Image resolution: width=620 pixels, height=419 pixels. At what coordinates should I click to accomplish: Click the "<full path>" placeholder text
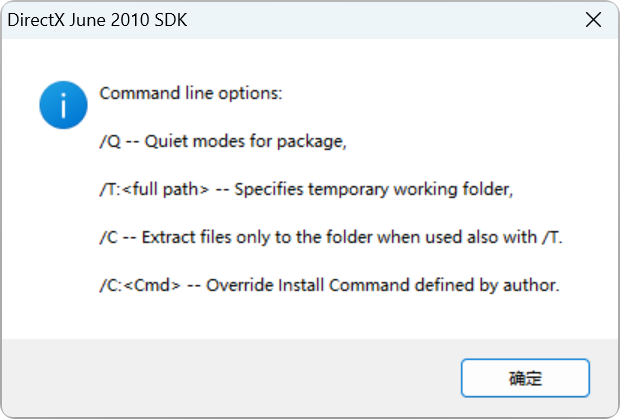[166, 190]
